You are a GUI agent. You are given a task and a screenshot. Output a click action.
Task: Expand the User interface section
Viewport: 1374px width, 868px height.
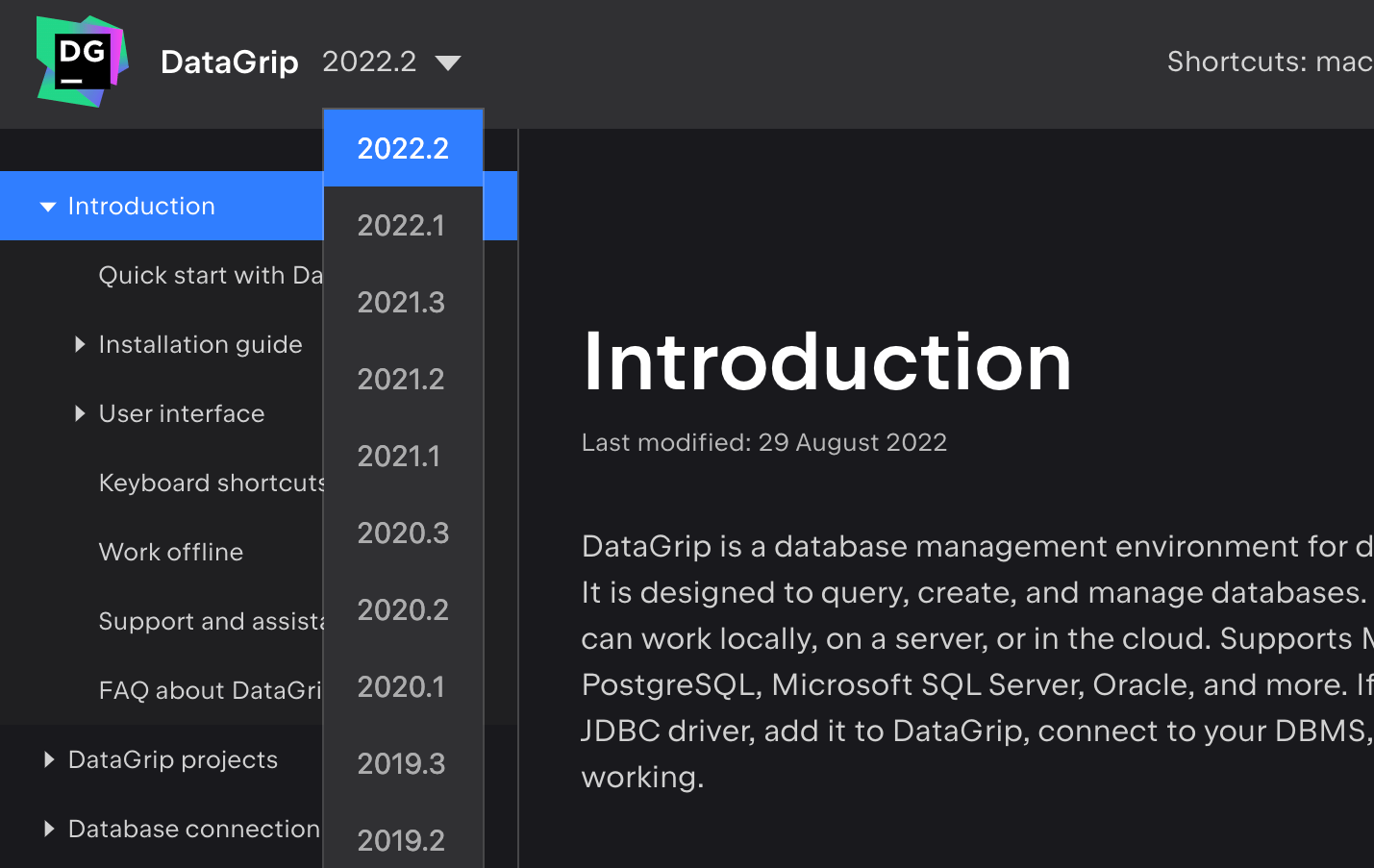click(x=79, y=413)
